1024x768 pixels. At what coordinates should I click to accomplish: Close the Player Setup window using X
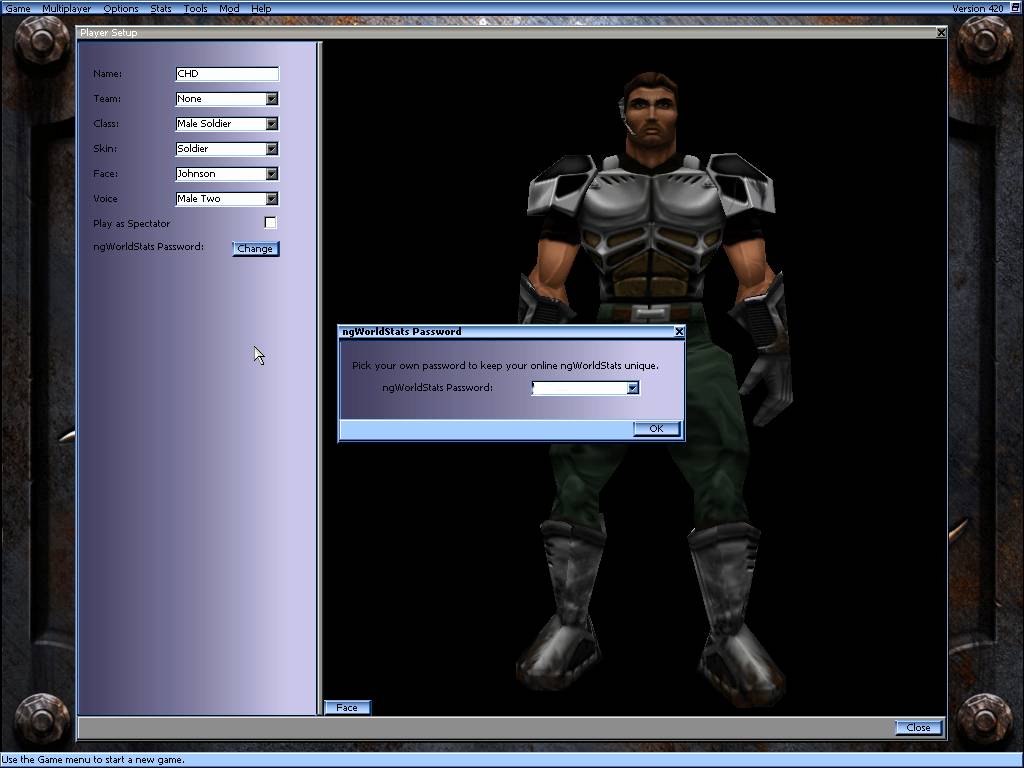(x=941, y=33)
